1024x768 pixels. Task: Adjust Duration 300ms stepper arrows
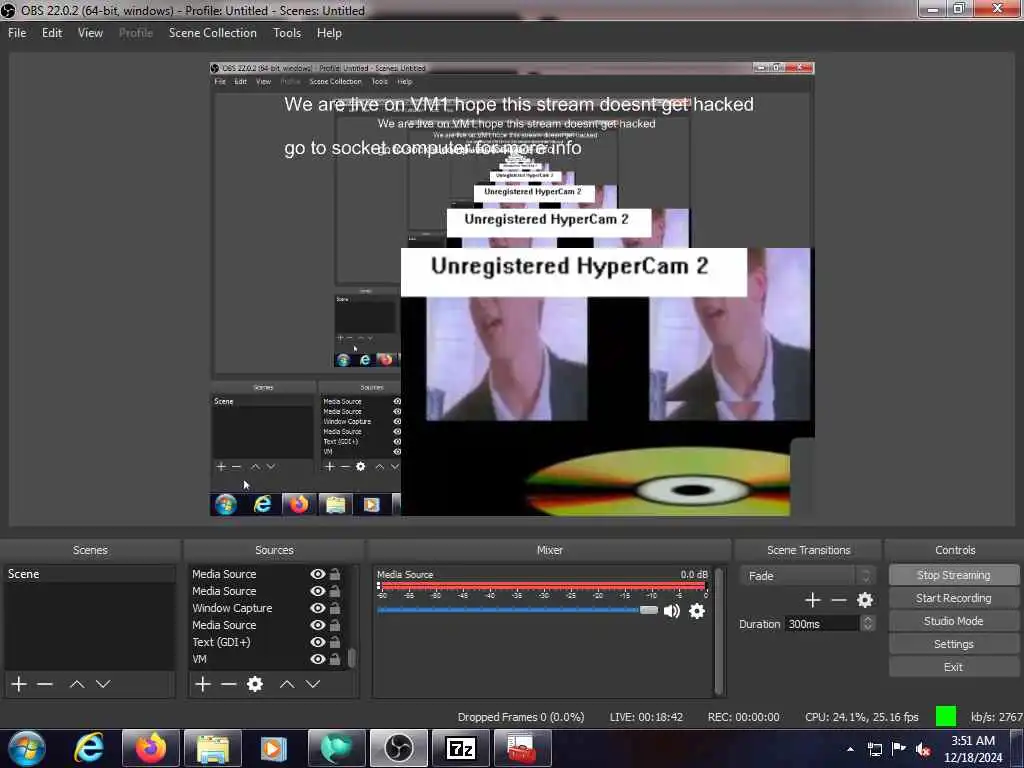pyautogui.click(x=867, y=624)
